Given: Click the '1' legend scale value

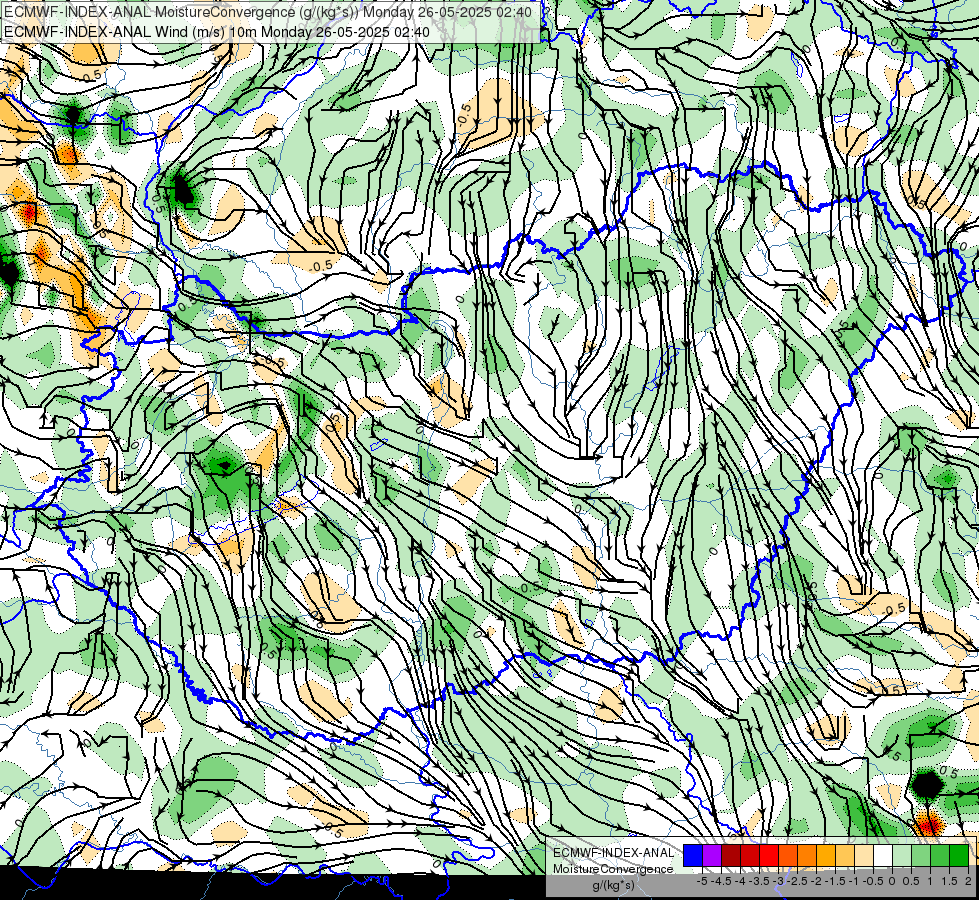Looking at the screenshot, I should tap(930, 881).
